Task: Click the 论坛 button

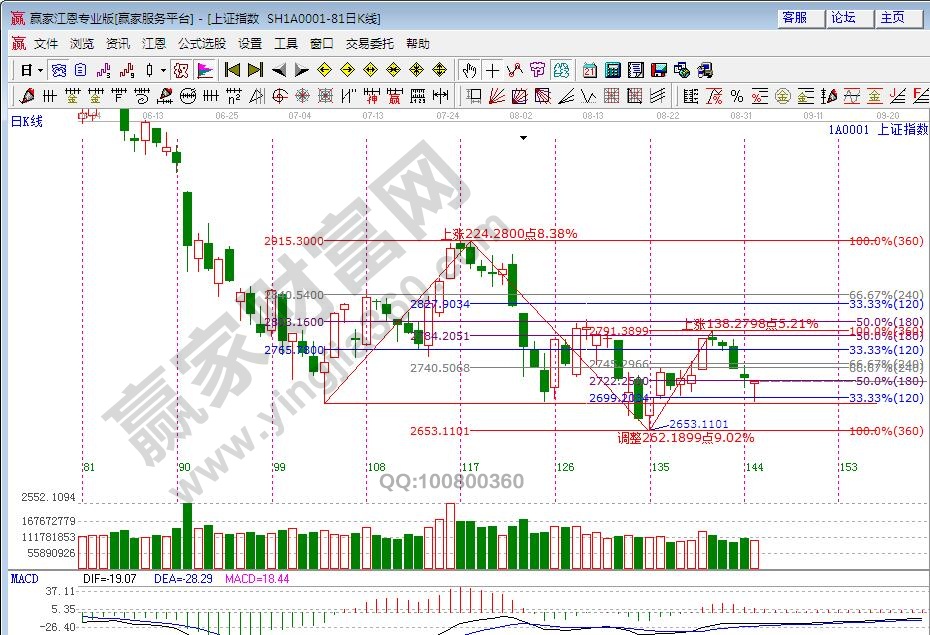Action: 843,18
